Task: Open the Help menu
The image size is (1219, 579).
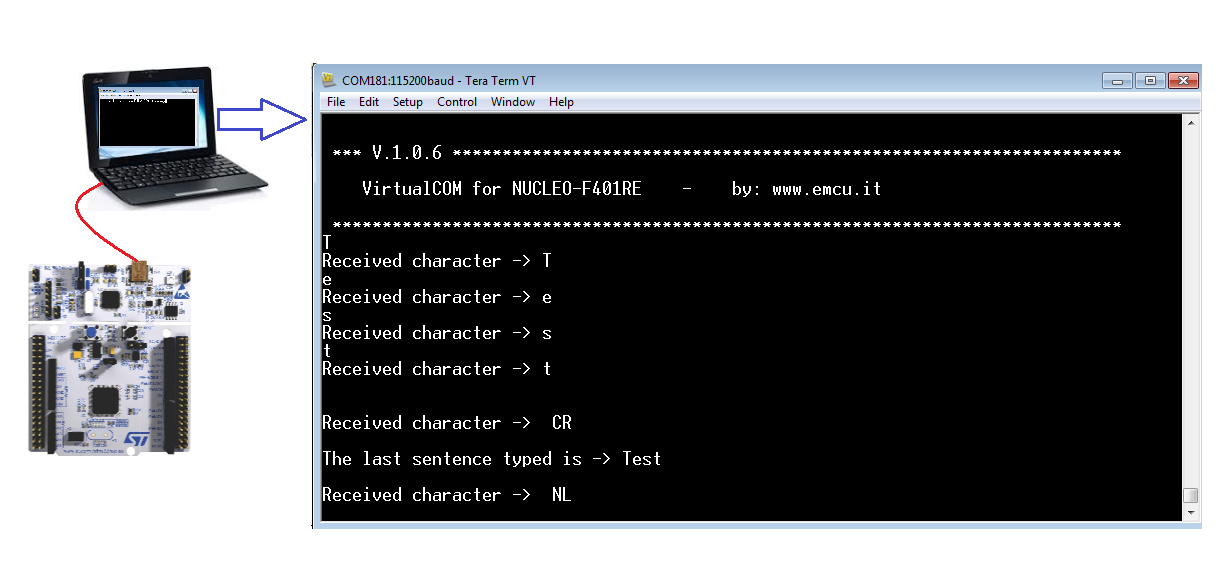Action: point(561,102)
